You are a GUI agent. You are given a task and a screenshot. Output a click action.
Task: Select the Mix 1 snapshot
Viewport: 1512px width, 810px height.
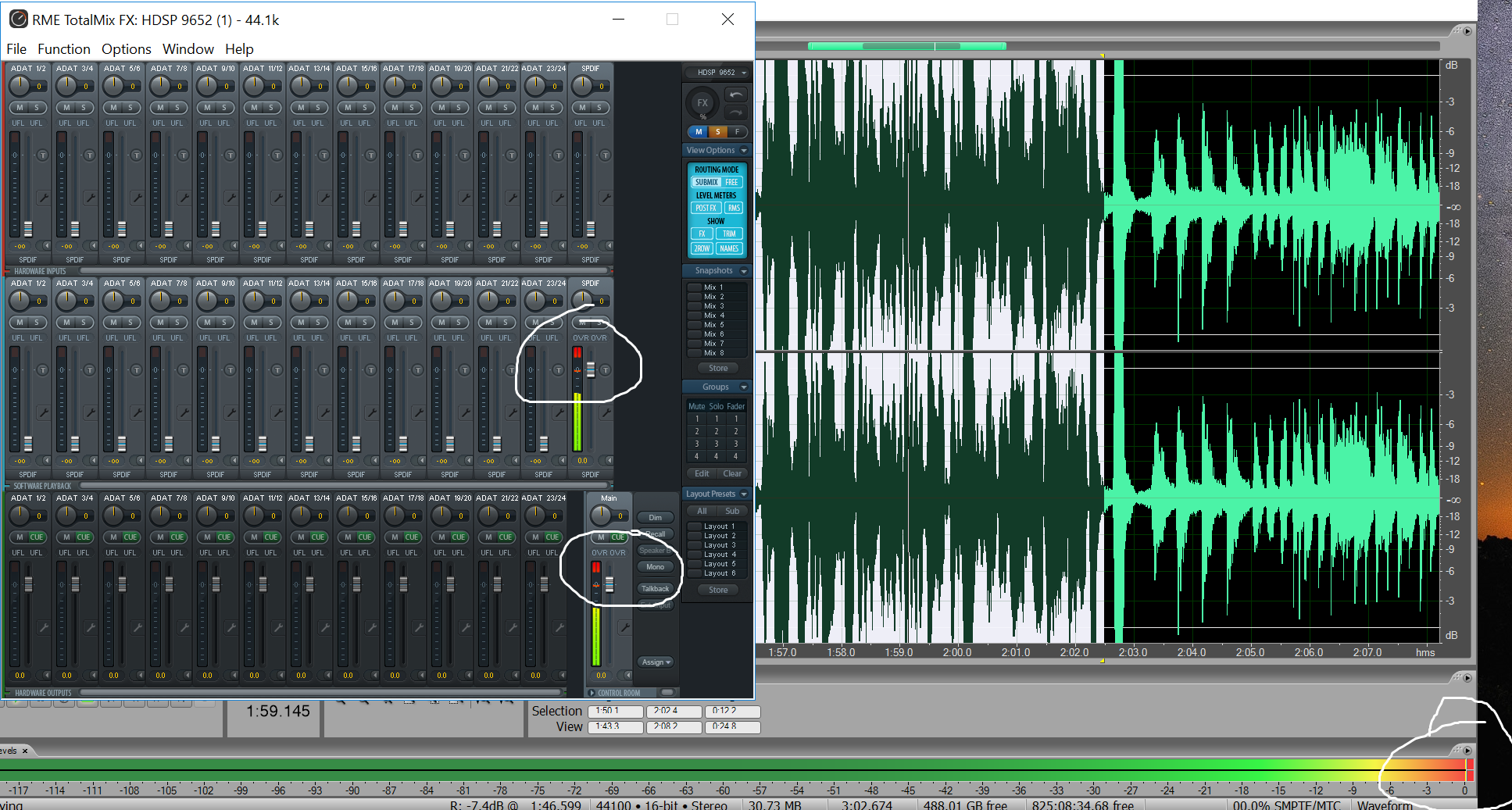coord(717,287)
